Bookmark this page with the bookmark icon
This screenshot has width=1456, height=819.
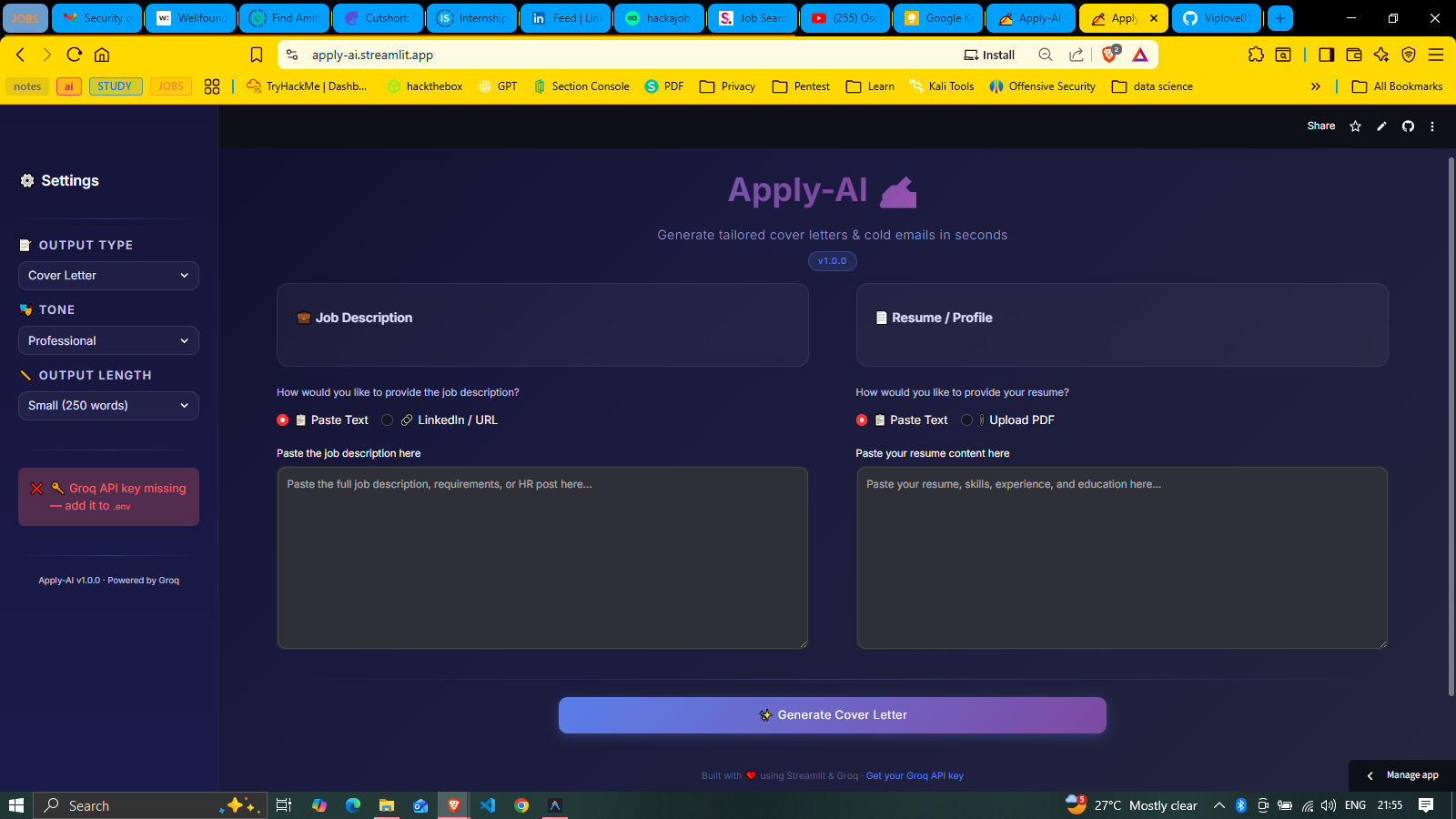[x=257, y=55]
